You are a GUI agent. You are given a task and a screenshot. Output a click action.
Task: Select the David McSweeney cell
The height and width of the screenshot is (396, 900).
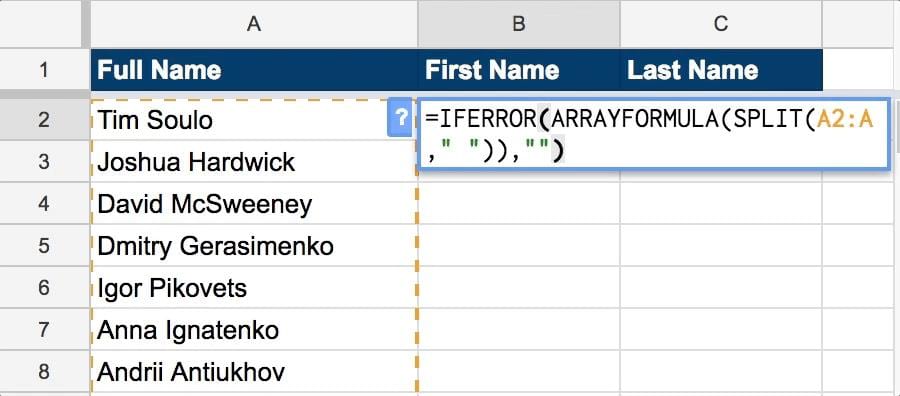pyautogui.click(x=254, y=204)
